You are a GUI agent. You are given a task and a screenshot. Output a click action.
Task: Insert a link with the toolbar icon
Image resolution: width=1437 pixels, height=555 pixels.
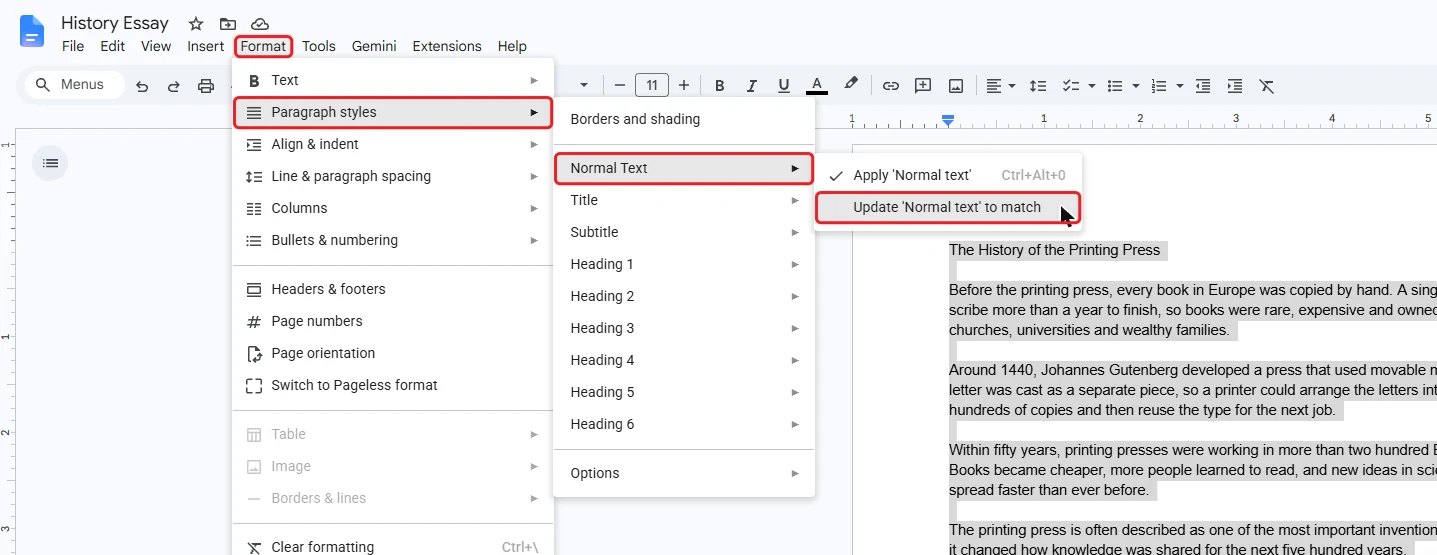click(x=890, y=86)
